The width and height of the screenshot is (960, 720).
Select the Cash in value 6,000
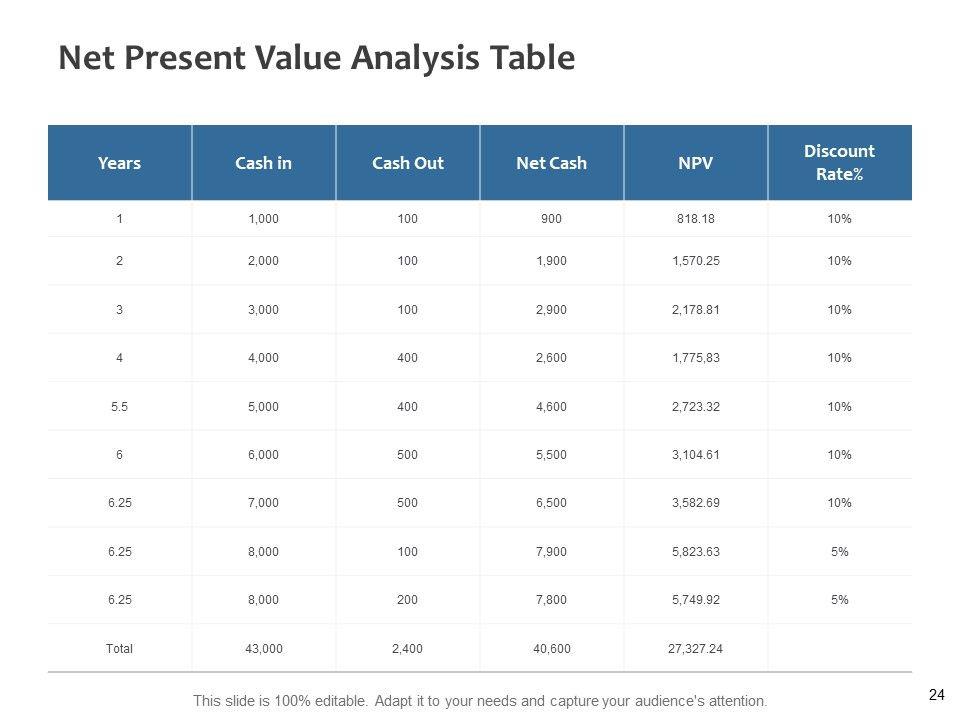click(x=263, y=454)
